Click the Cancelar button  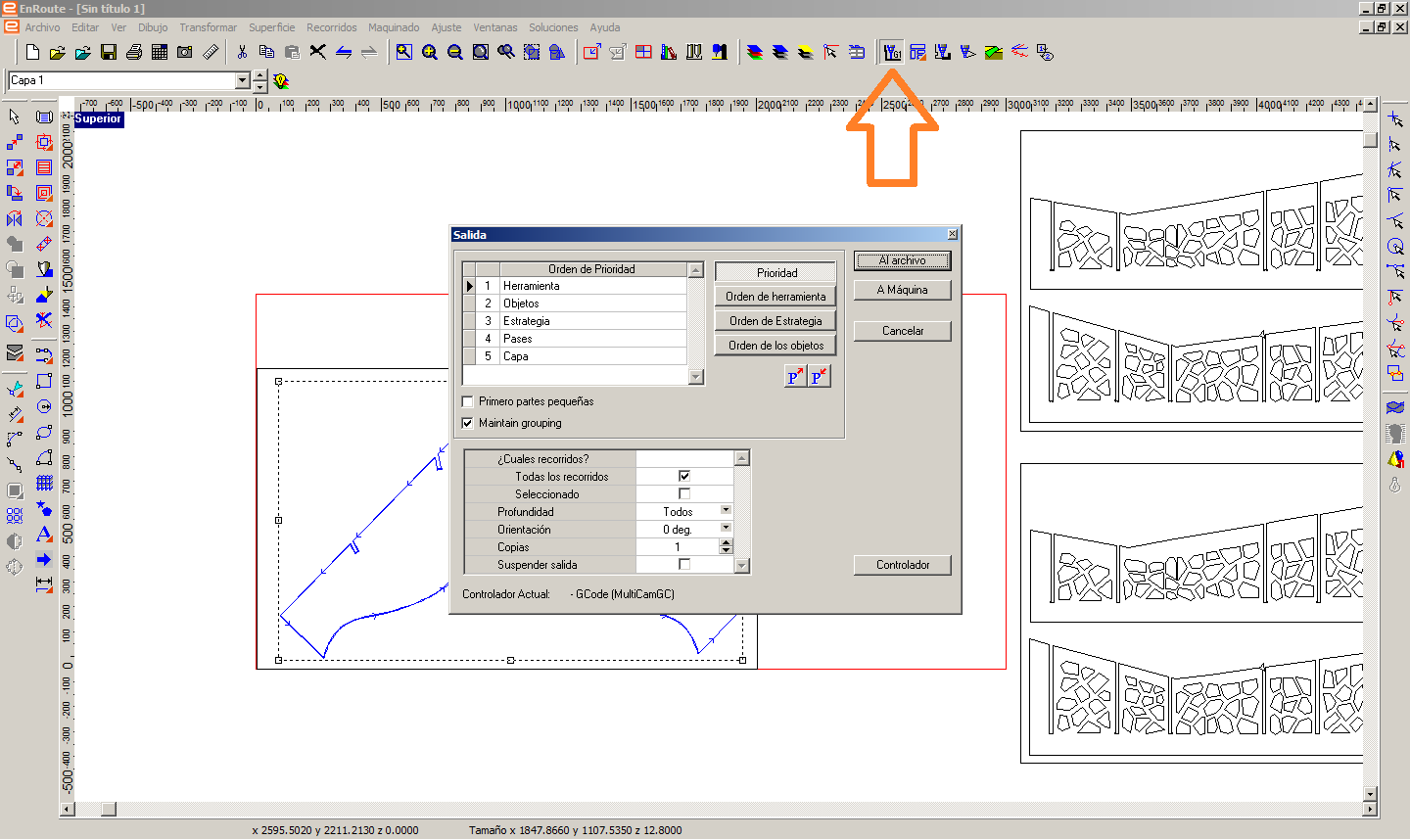point(902,331)
